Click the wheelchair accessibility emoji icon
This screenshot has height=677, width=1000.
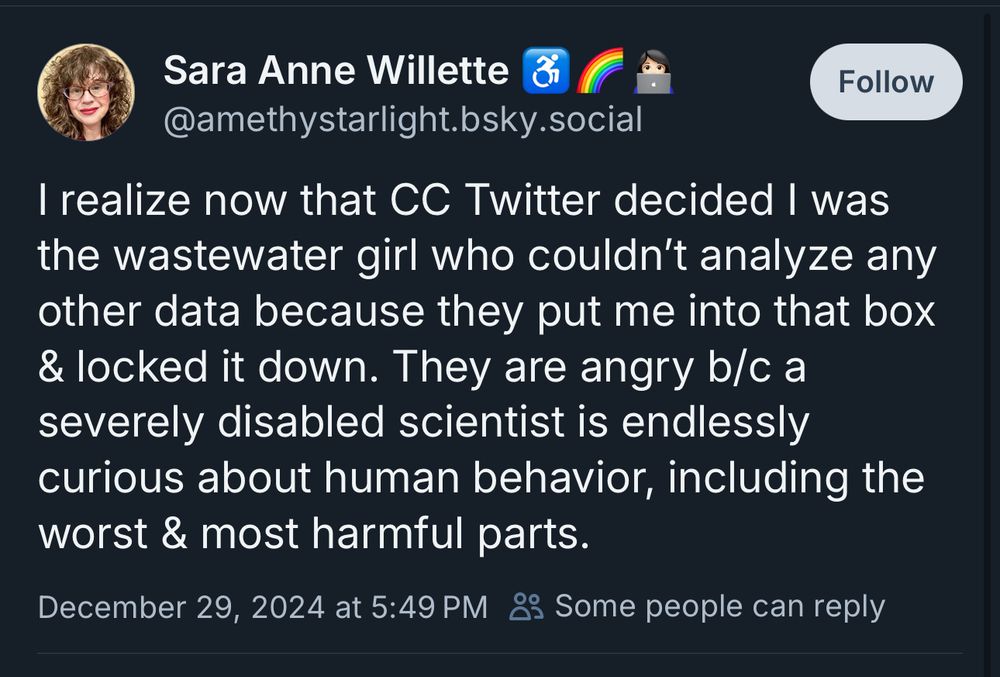click(546, 71)
